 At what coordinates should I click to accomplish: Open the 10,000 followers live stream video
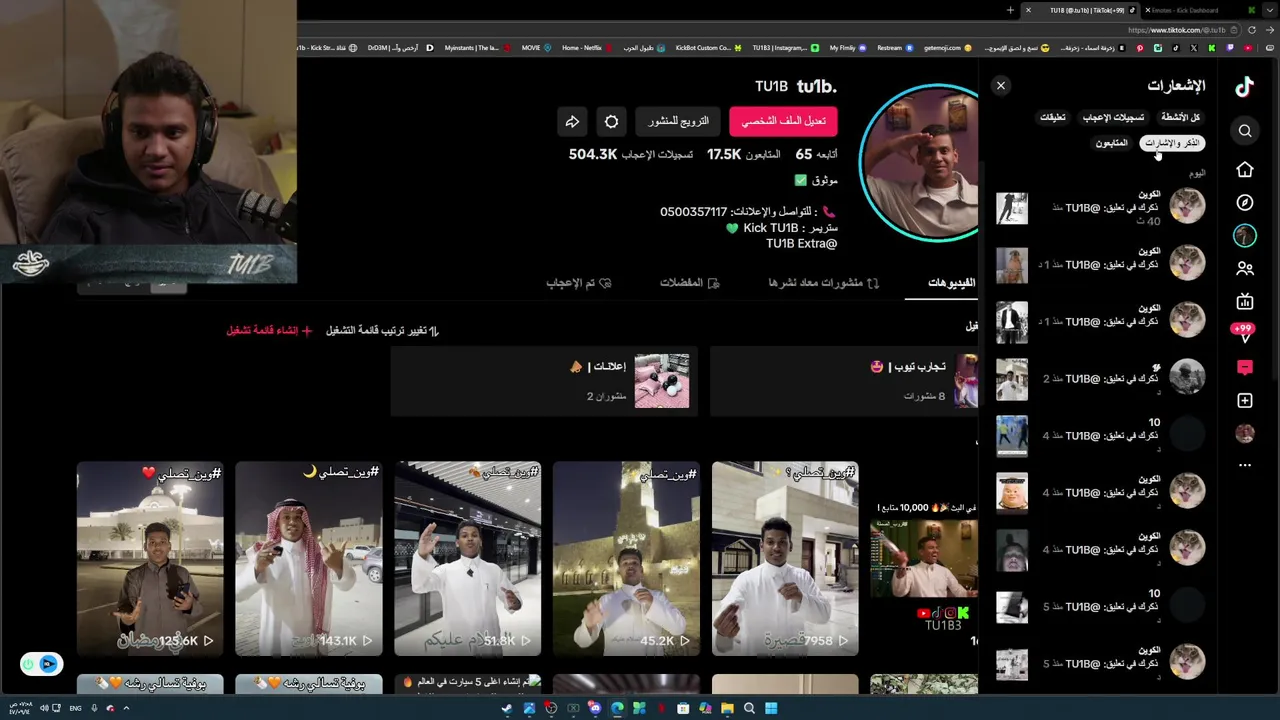pyautogui.click(x=924, y=558)
